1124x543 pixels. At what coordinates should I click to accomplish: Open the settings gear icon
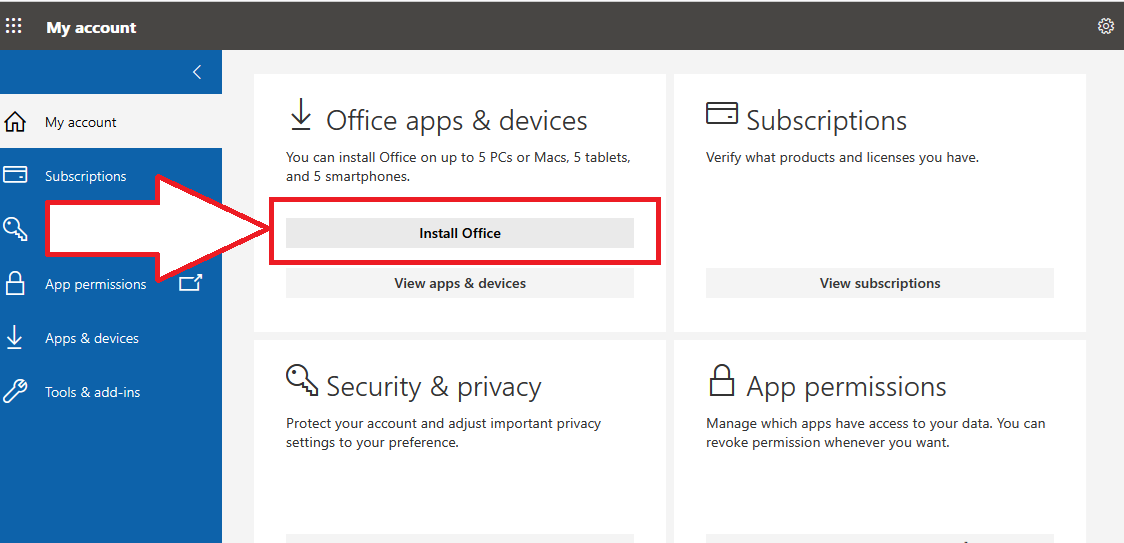pos(1105,27)
